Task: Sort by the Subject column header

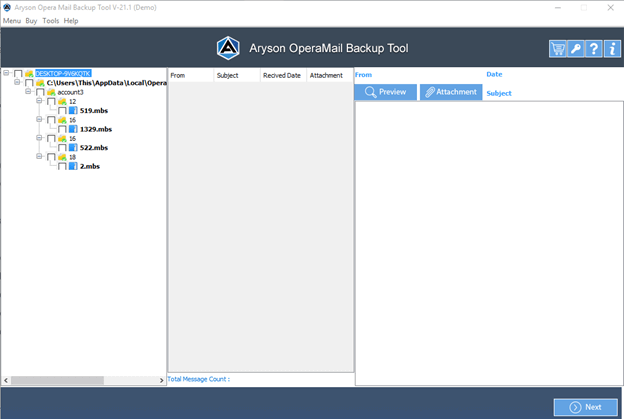Action: [x=237, y=76]
